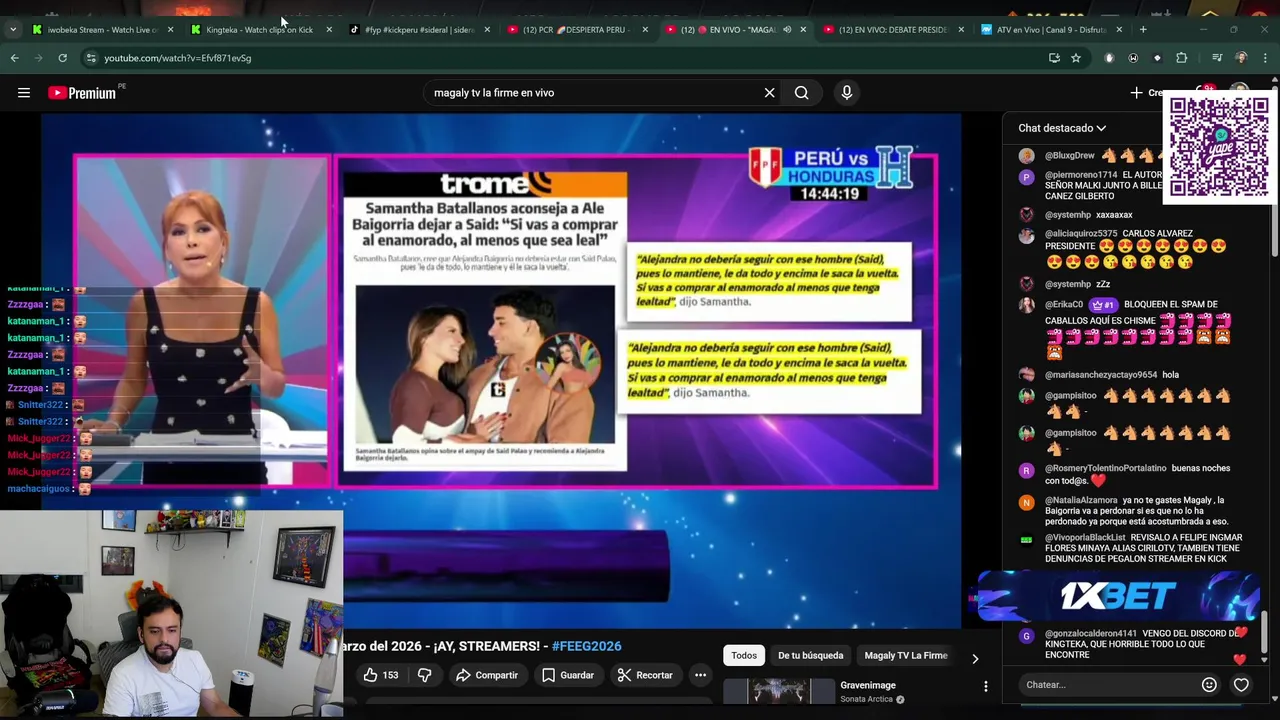Image resolution: width=1280 pixels, height=720 pixels.
Task: Click chat user @gonzalocalderon4141
Action: coord(1090,634)
